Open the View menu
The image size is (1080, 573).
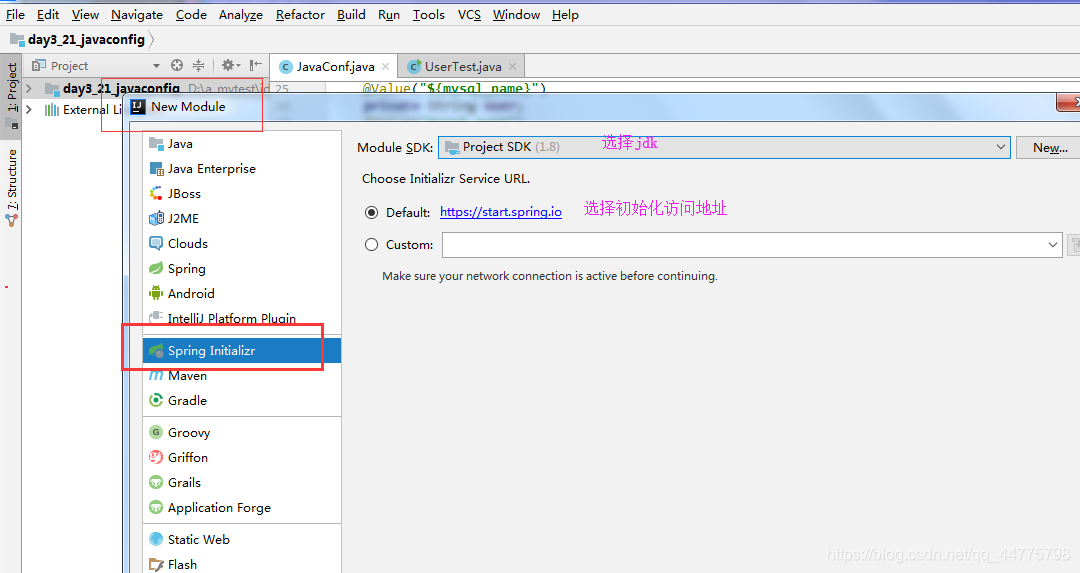85,14
